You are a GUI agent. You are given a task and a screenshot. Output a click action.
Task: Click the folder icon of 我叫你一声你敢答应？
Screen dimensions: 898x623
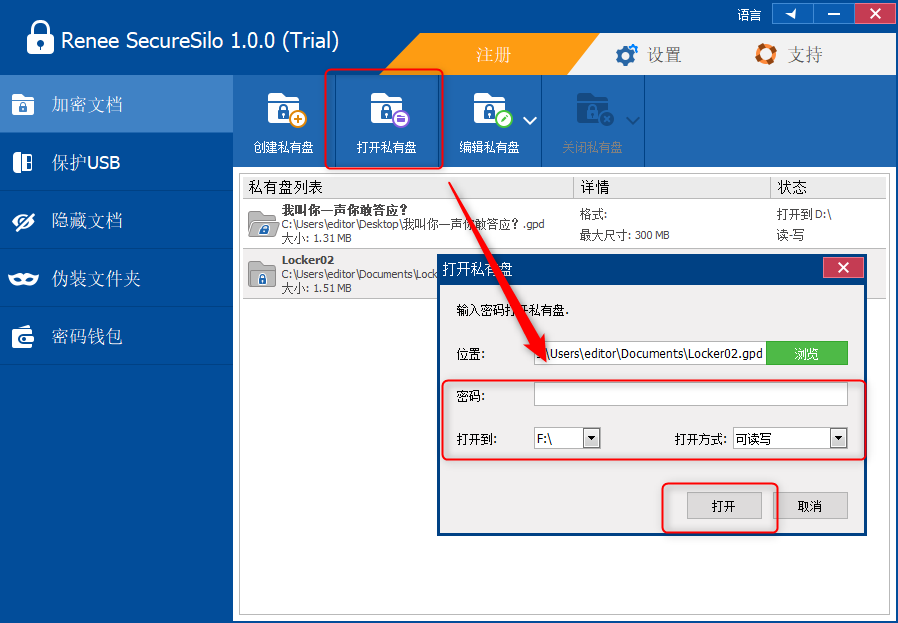coord(262,224)
